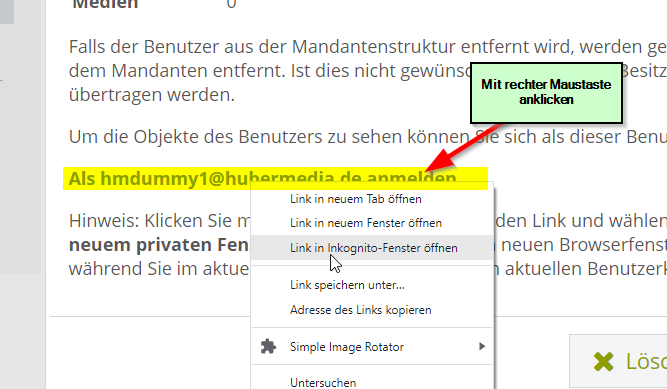
Task: Expand Simple Image Rotator submenu arrow
Action: pyautogui.click(x=482, y=346)
